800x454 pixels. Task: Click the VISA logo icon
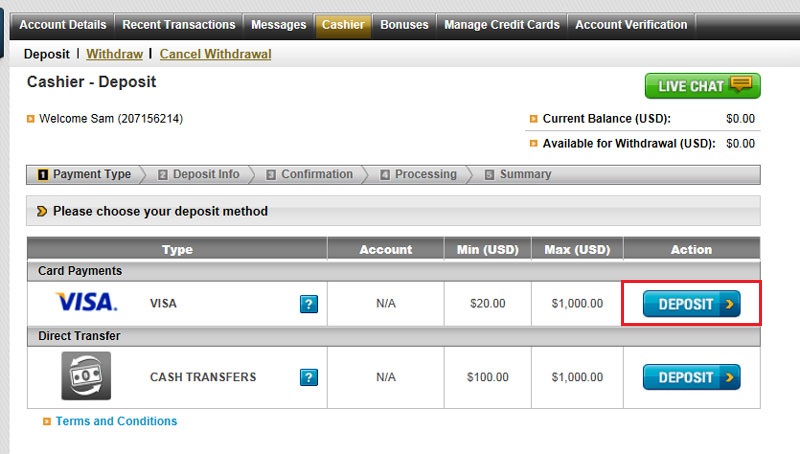tap(86, 303)
